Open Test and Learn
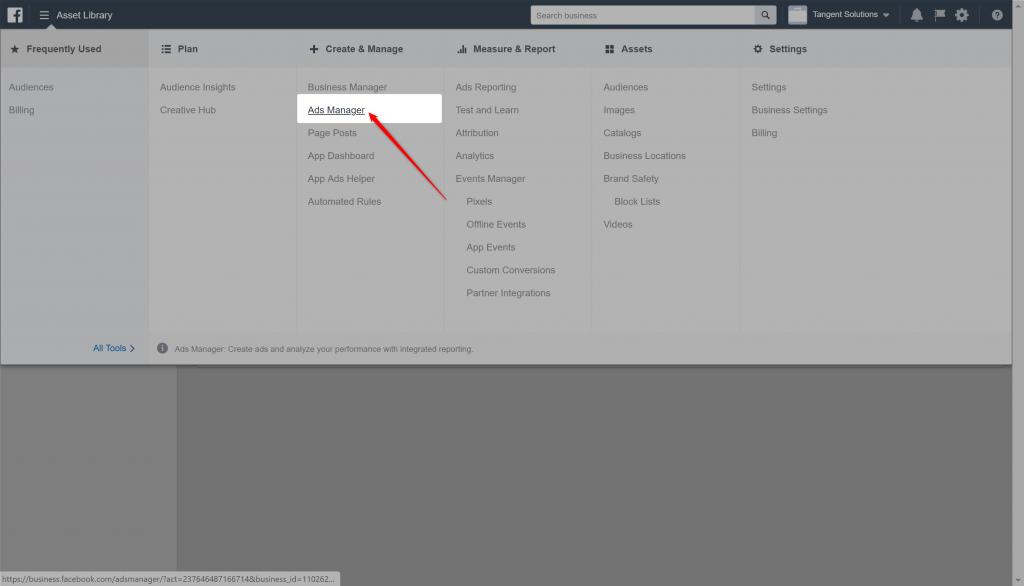Screen dimensions: 1024x586 [x=487, y=110]
